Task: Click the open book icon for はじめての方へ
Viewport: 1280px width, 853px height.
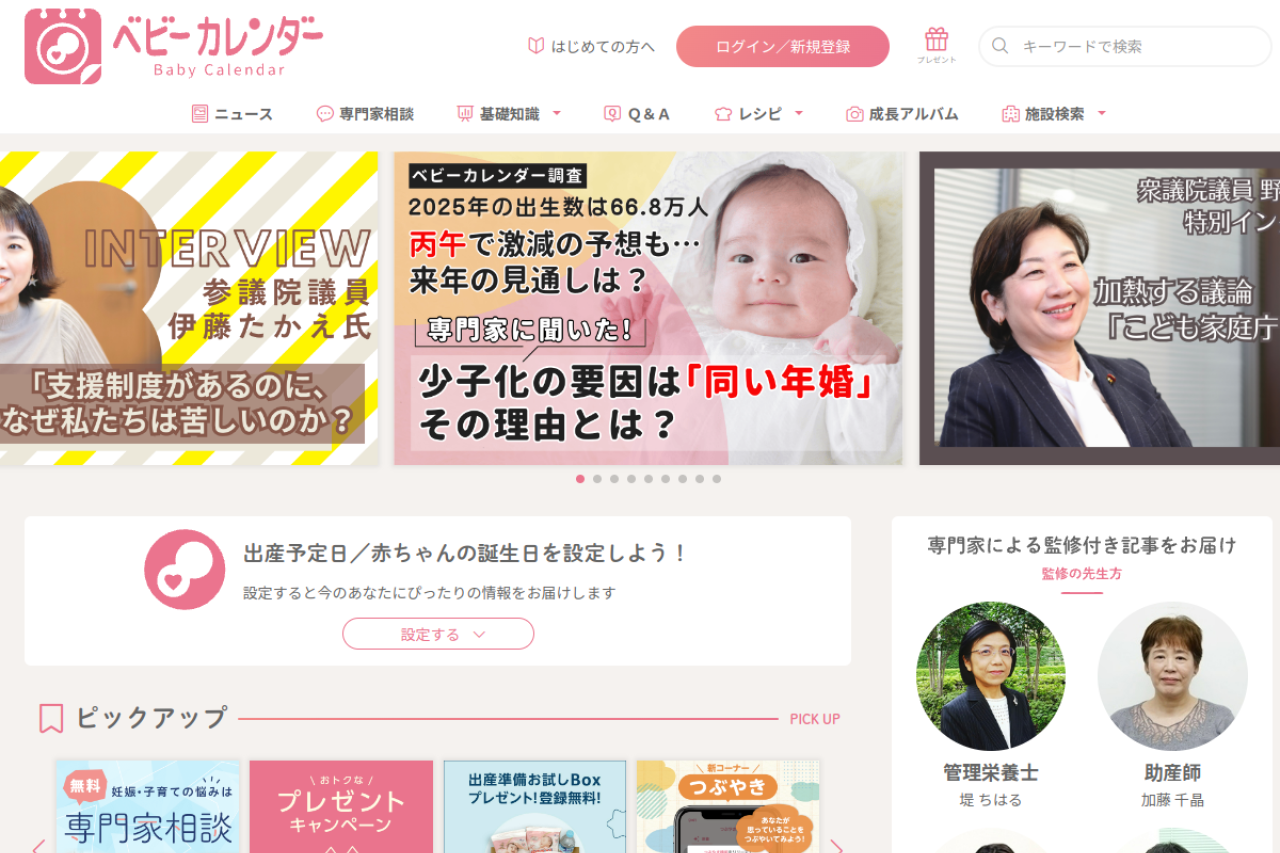Action: [536, 46]
